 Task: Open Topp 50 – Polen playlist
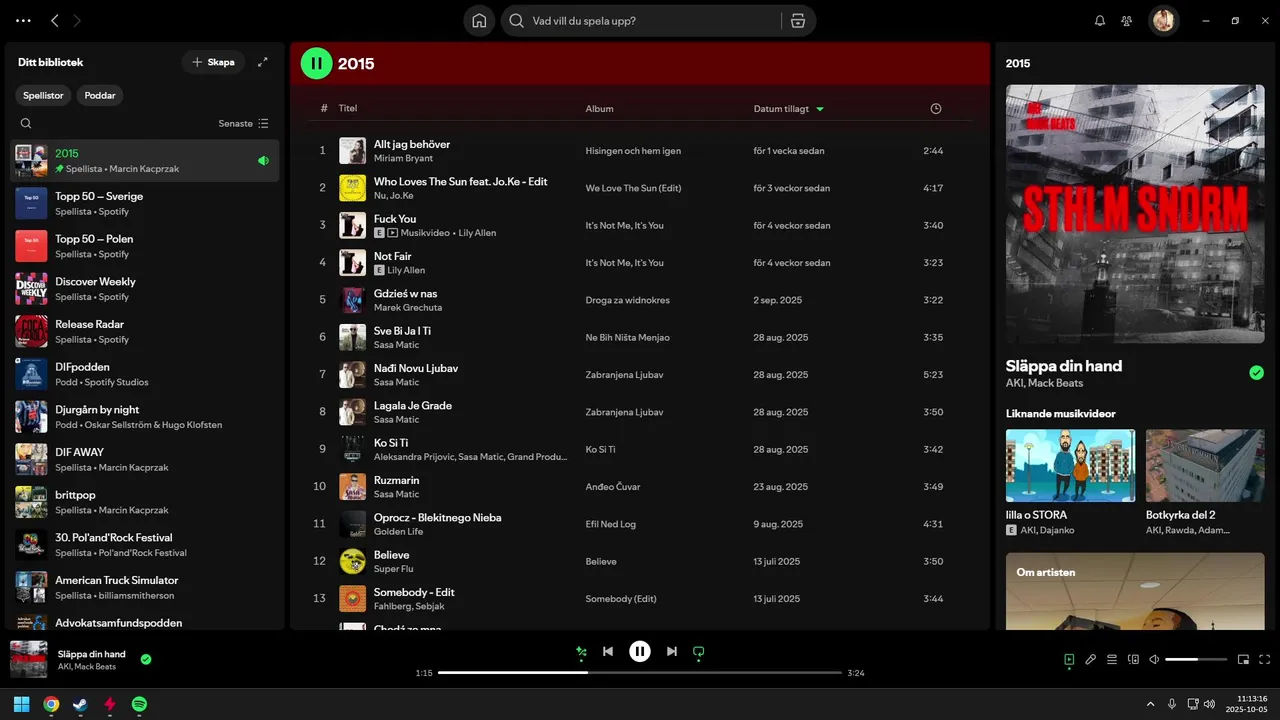point(145,246)
